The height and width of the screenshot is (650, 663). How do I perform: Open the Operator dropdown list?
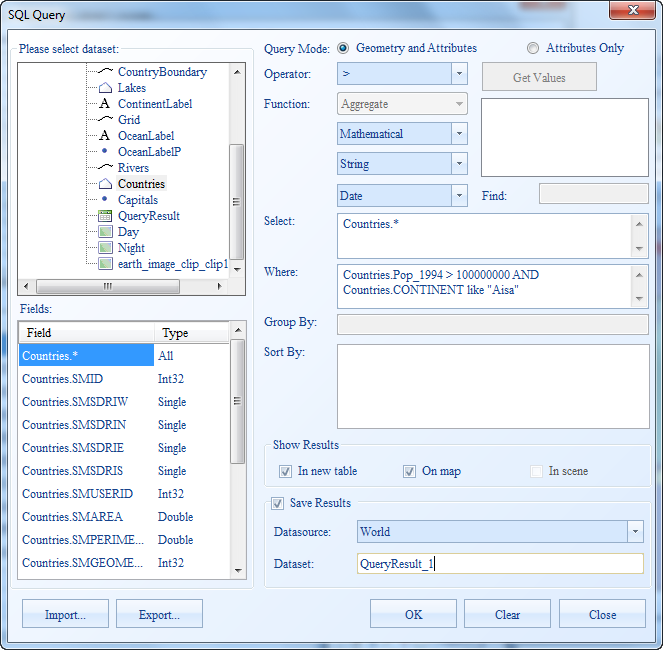tap(458, 74)
